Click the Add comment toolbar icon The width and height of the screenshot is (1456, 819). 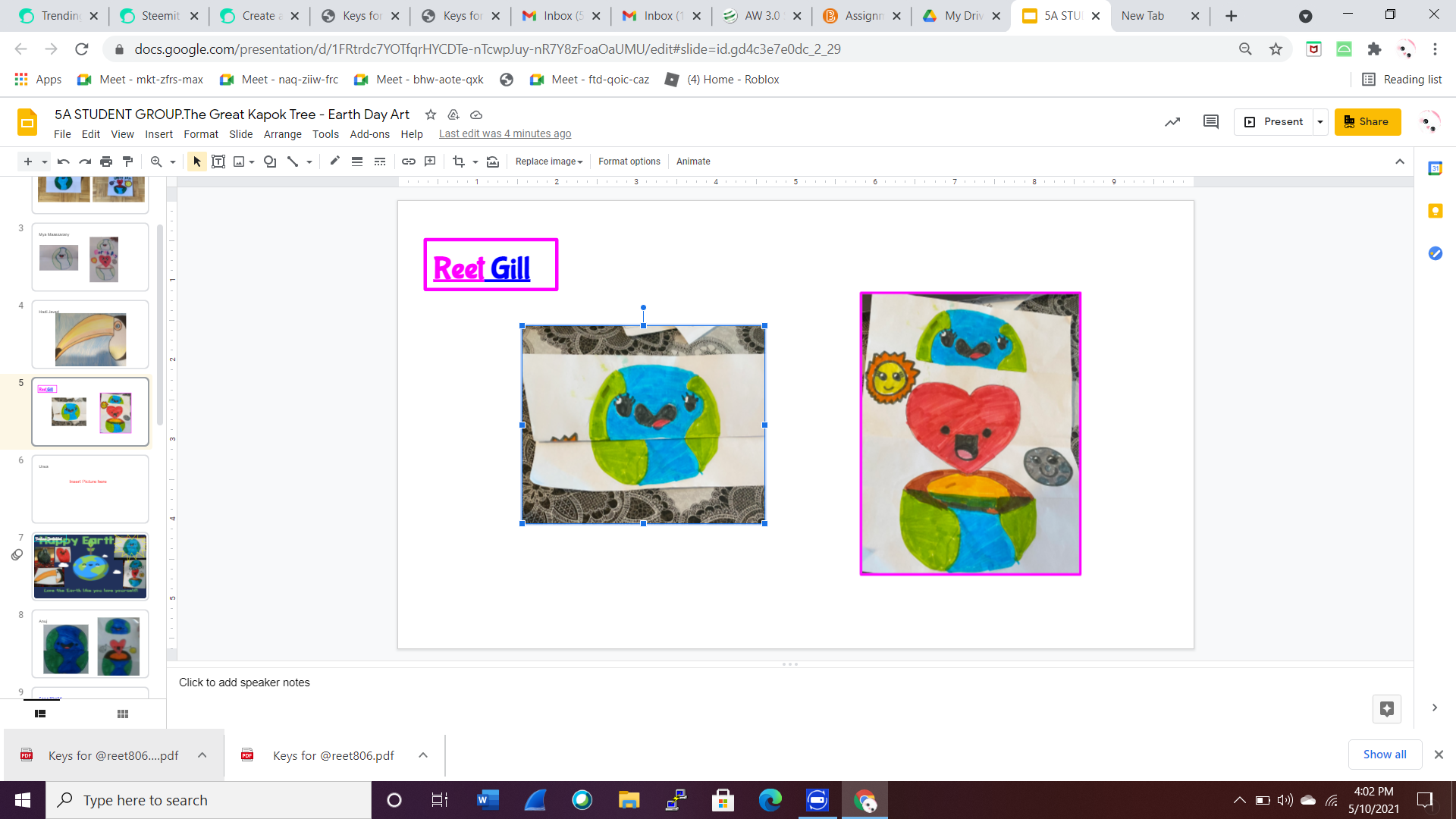tap(430, 162)
